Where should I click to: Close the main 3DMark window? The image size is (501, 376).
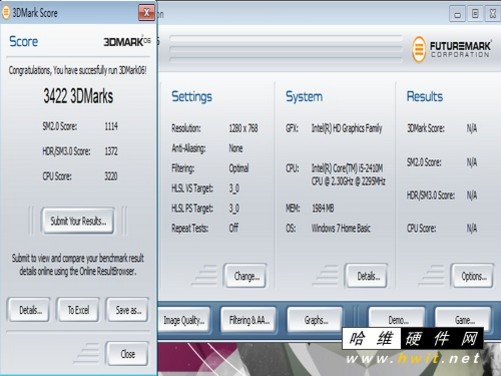click(493, 14)
